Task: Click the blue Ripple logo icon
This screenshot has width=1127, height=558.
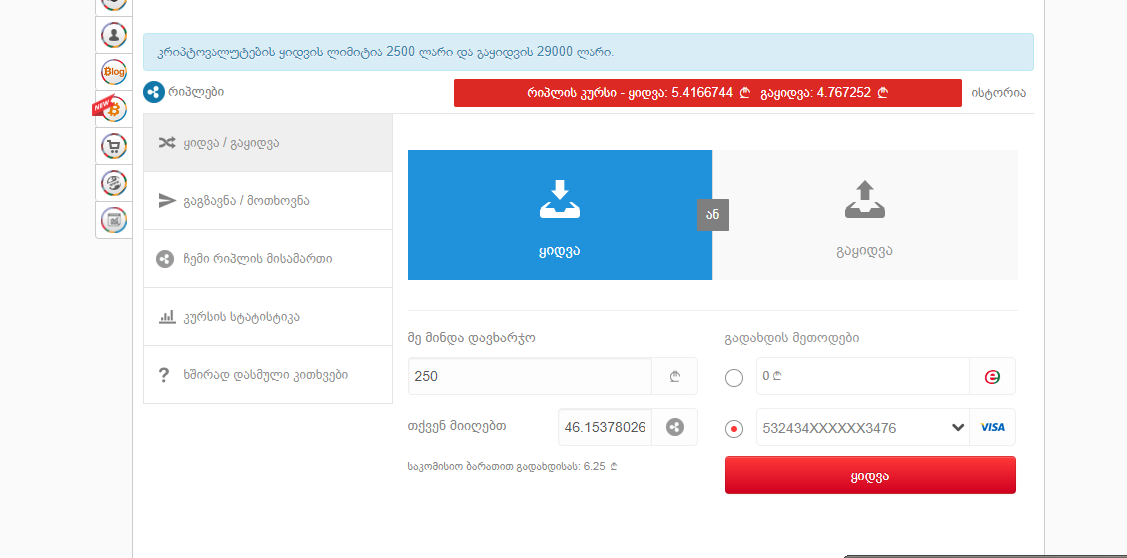Action: [154, 92]
